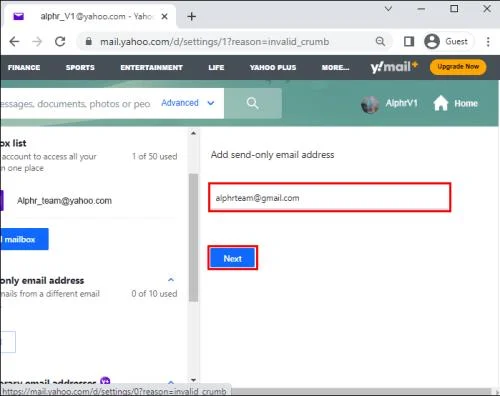Select the alphr_V1@yahoo.com browser tab

point(90,16)
